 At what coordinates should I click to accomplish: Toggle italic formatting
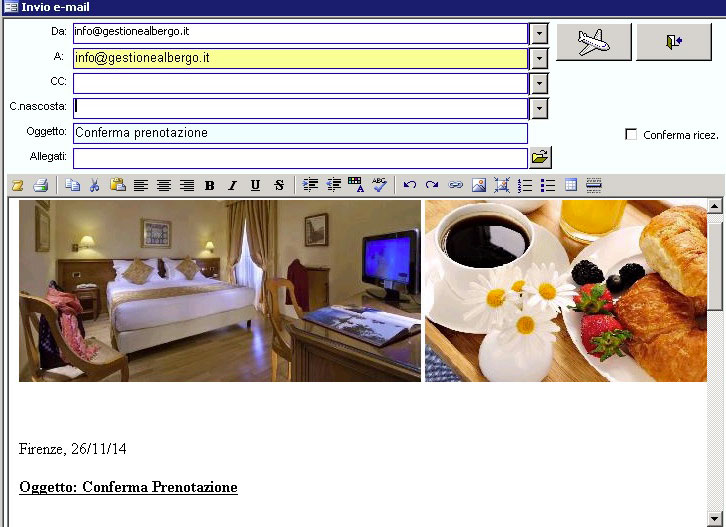pyautogui.click(x=232, y=185)
